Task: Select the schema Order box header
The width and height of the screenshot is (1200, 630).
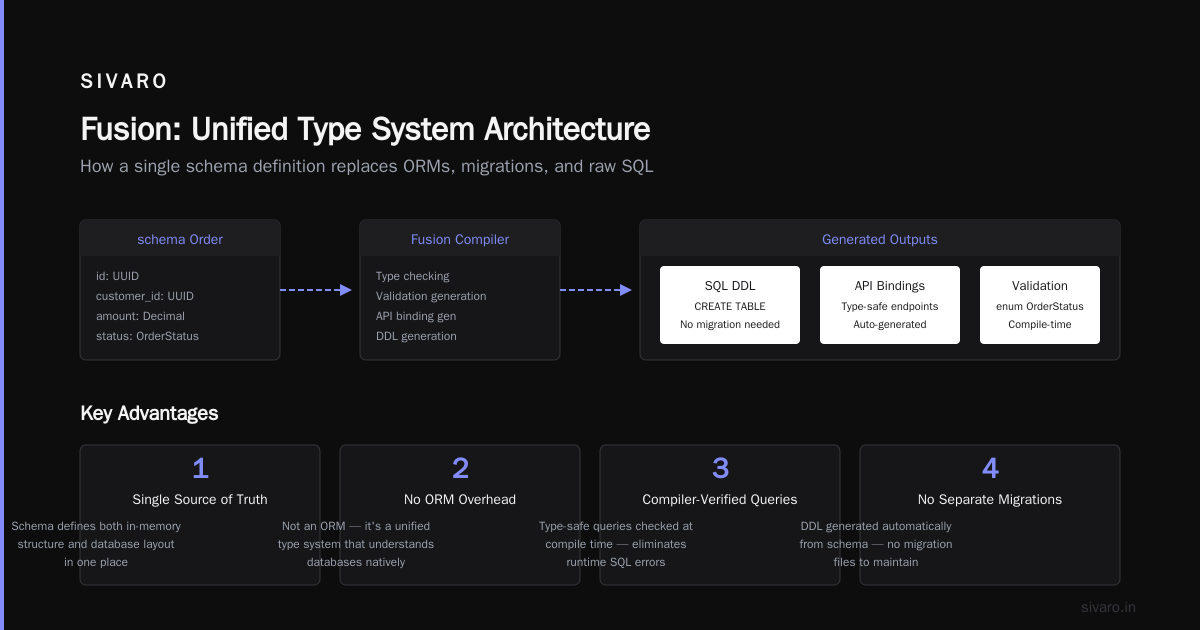Action: (x=180, y=239)
